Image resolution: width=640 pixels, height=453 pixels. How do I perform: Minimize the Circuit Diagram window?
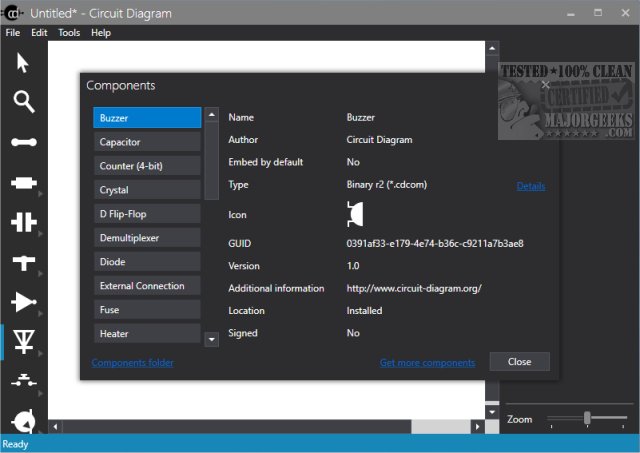(571, 13)
